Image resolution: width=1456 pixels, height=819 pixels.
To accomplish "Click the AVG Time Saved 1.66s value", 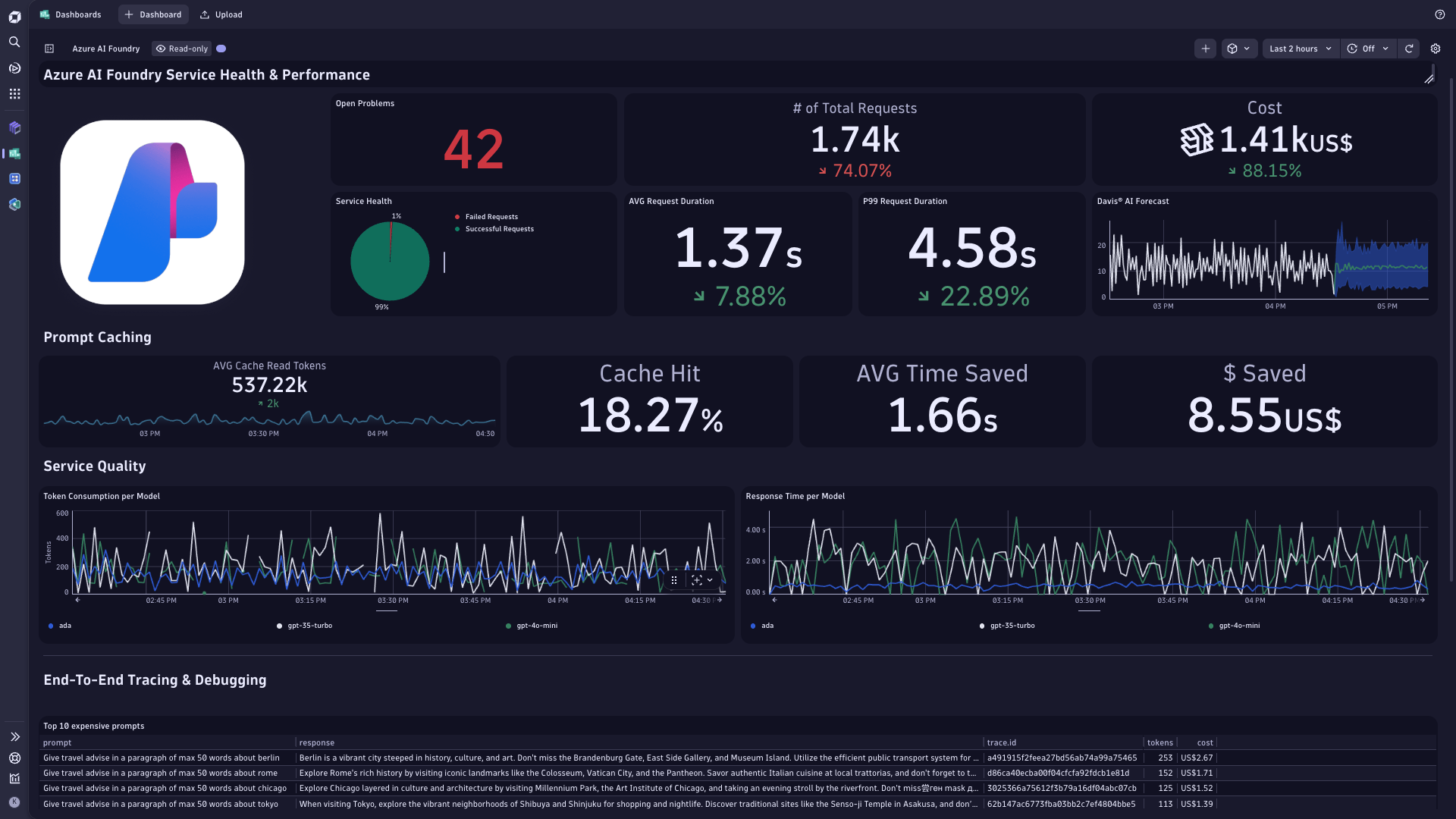I will [943, 415].
